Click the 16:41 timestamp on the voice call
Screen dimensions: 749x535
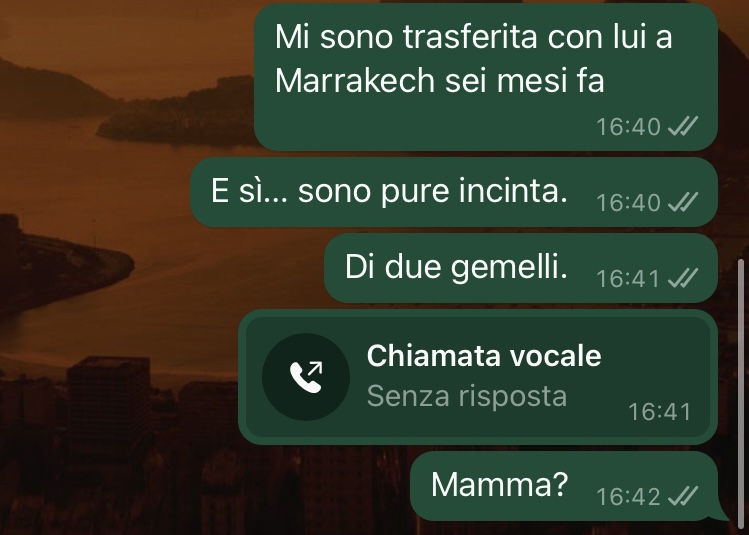(660, 412)
